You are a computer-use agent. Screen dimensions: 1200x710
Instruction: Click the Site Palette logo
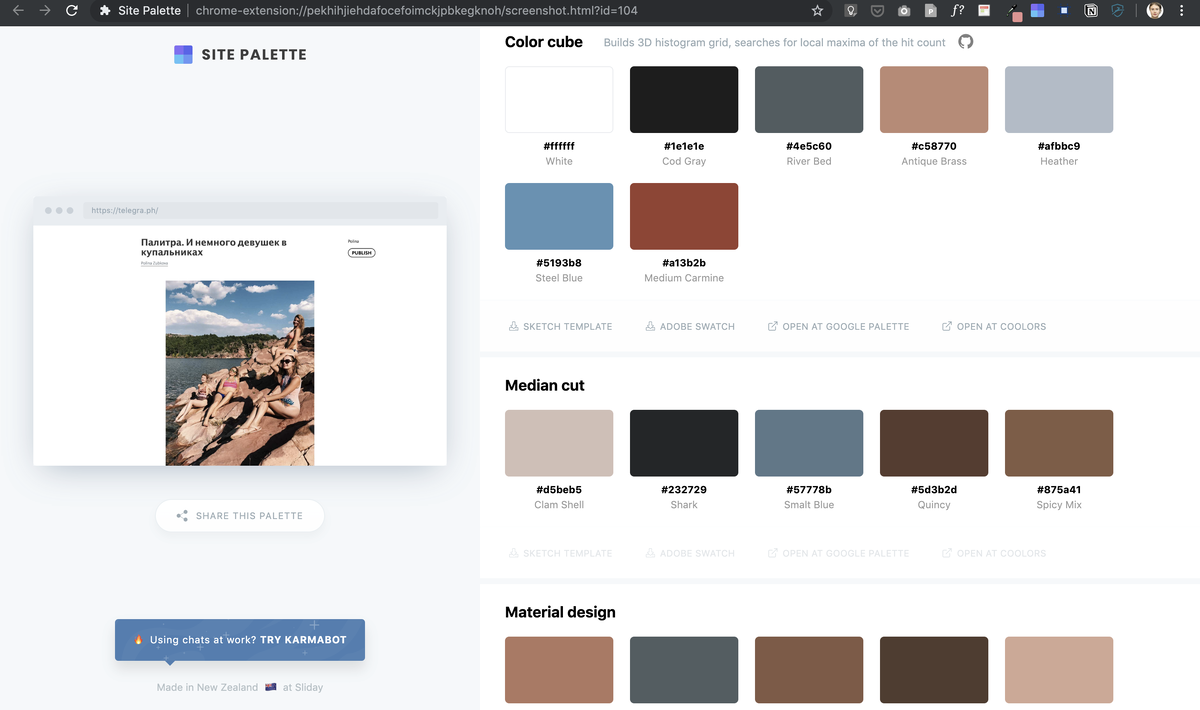(x=240, y=54)
